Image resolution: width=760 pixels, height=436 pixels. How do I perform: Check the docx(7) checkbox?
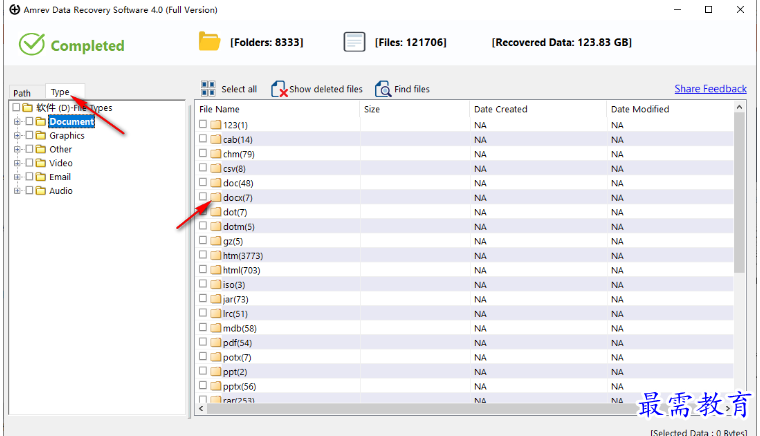[203, 197]
